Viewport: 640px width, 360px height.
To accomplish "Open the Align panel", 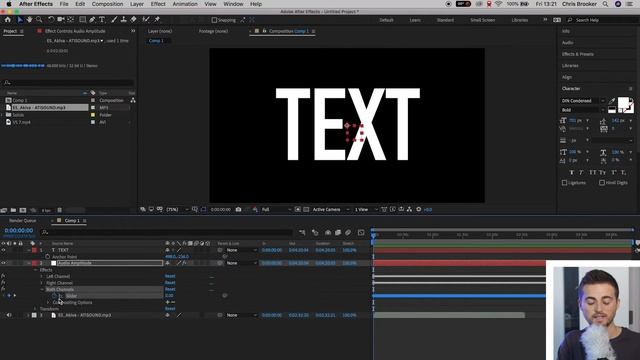I will coord(567,77).
